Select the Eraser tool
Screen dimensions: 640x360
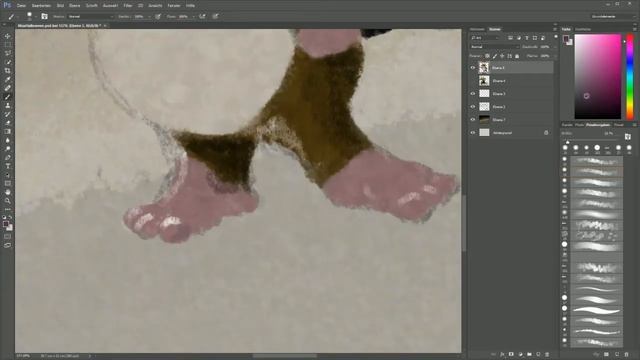click(7, 123)
